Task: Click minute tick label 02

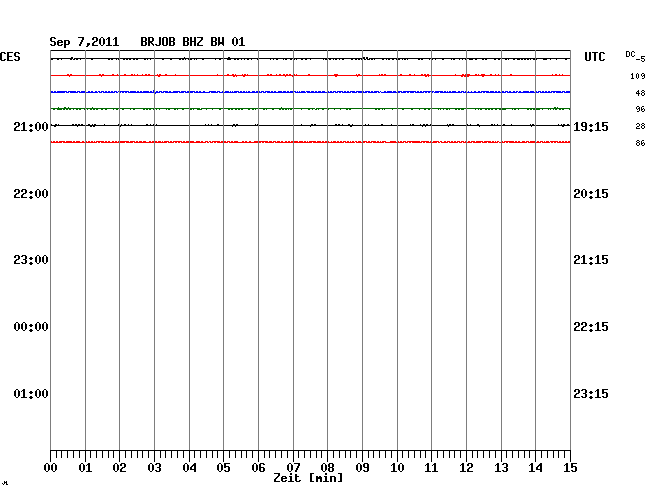Action: [119, 468]
